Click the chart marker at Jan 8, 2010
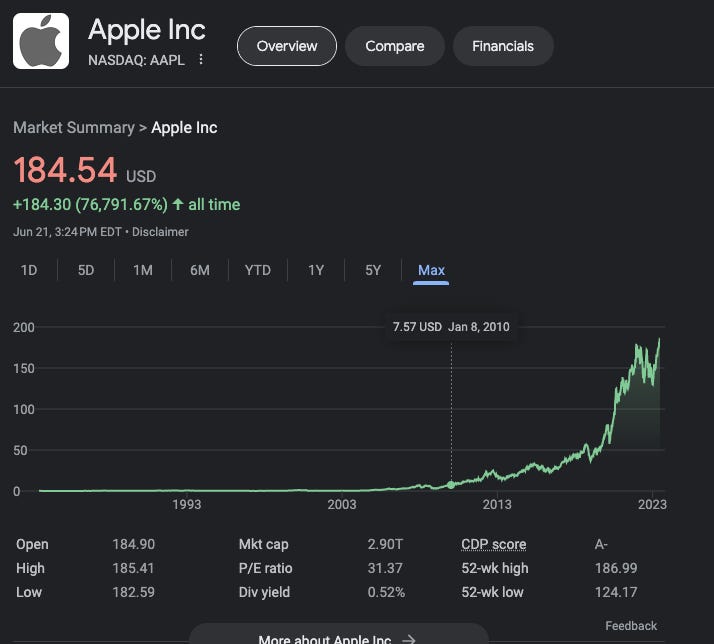The height and width of the screenshot is (644, 714). tap(451, 485)
